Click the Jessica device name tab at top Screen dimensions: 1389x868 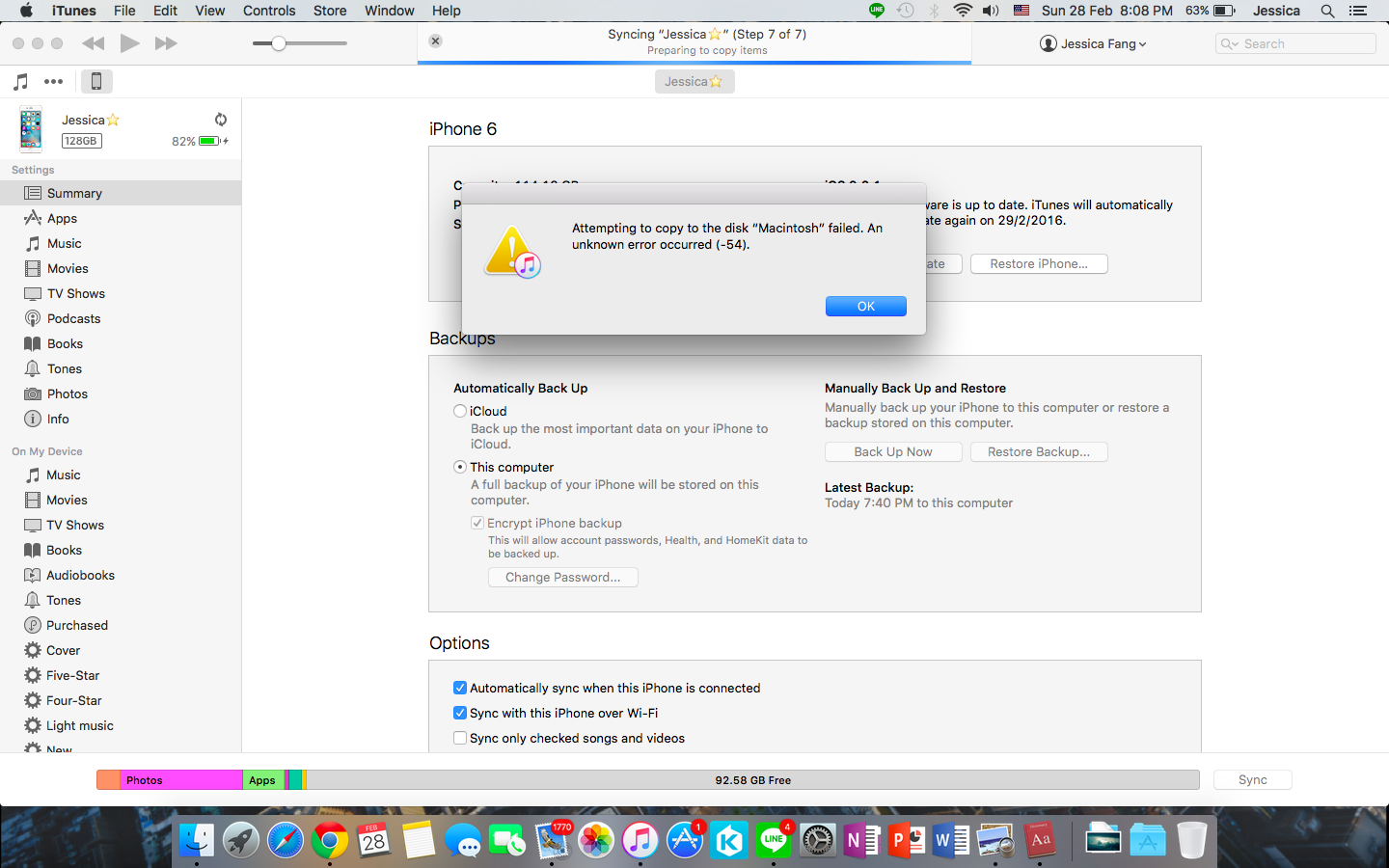694,82
